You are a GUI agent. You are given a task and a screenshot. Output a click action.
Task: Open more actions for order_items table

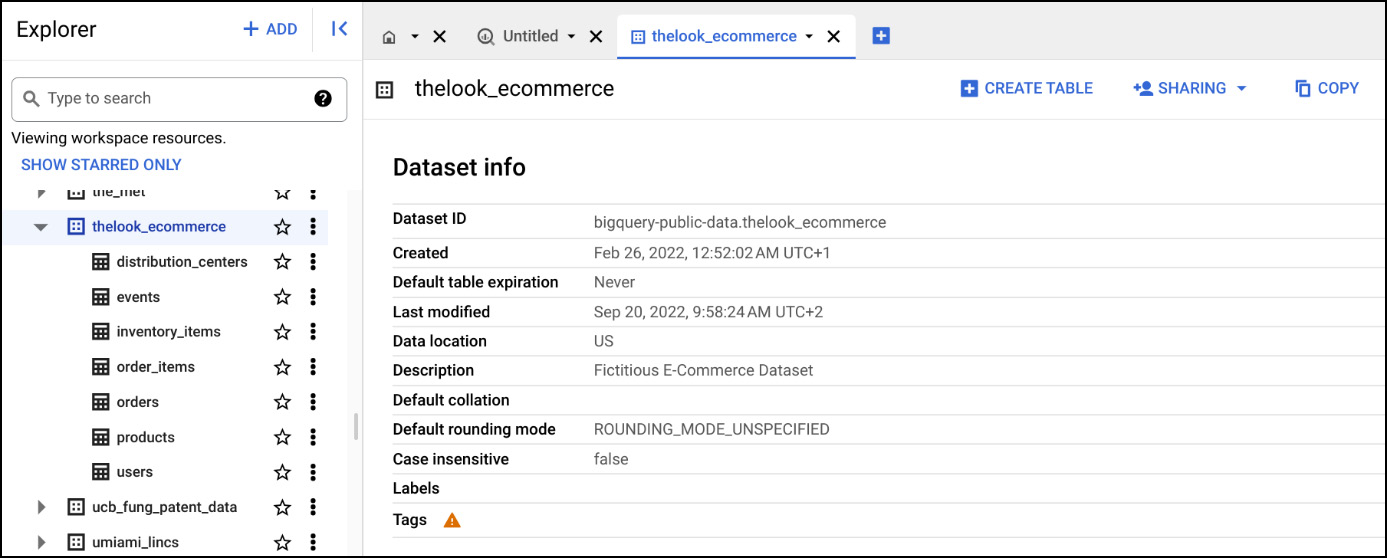[313, 367]
